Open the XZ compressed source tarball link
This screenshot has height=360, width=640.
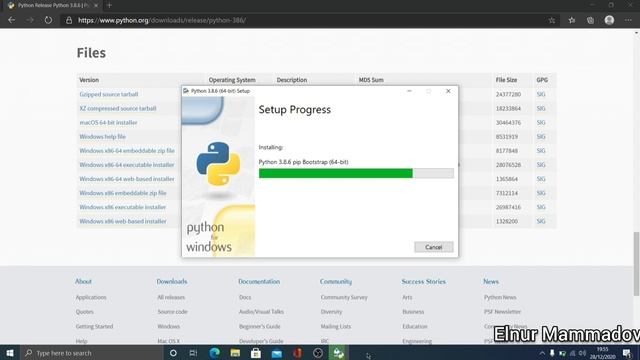118,109
